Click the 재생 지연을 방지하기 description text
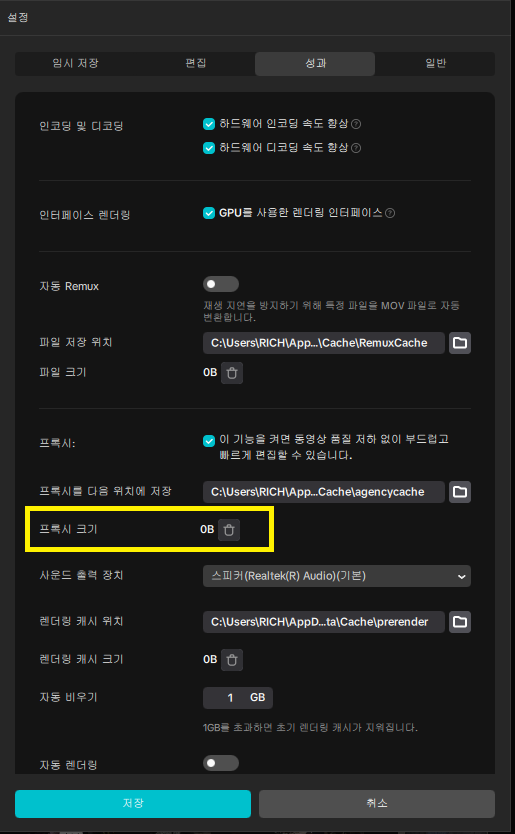The height and width of the screenshot is (834, 515). point(331,312)
